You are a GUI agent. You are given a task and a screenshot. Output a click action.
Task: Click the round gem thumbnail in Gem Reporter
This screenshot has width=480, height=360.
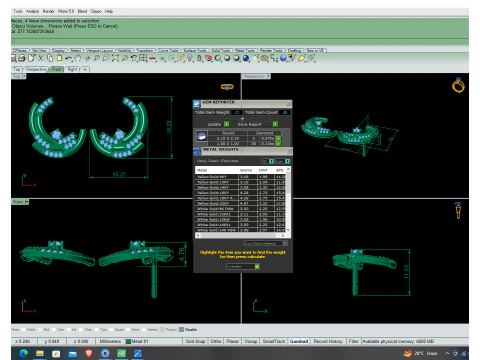pyautogui.click(x=201, y=136)
